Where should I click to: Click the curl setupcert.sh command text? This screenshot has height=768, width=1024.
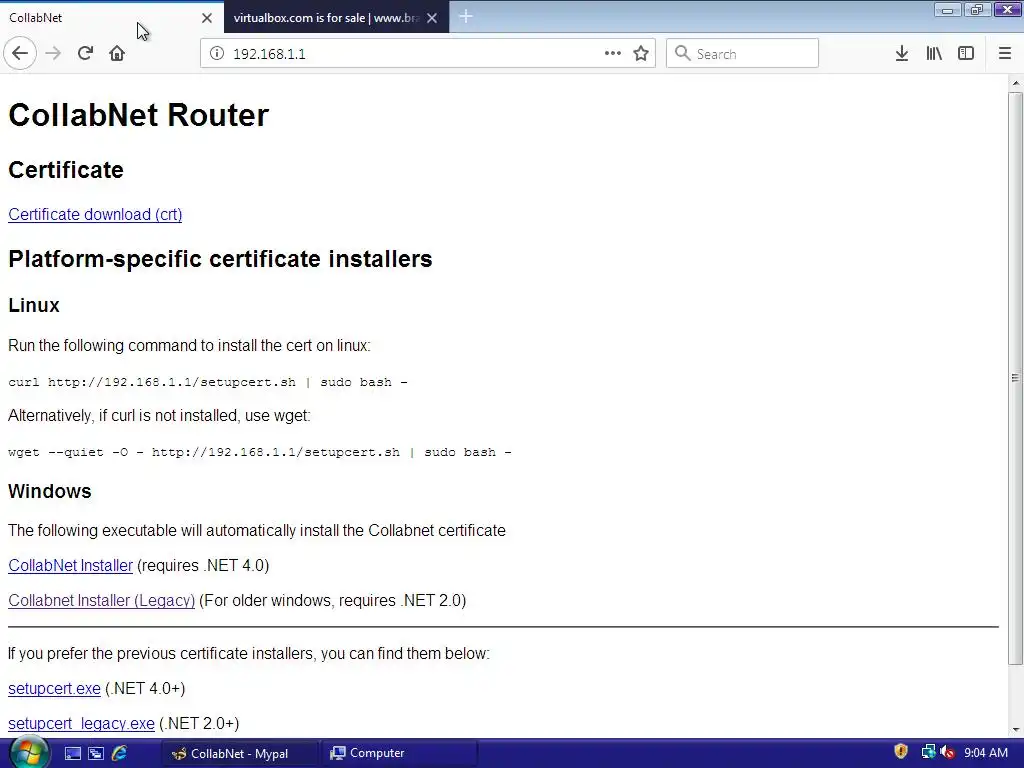coord(208,382)
